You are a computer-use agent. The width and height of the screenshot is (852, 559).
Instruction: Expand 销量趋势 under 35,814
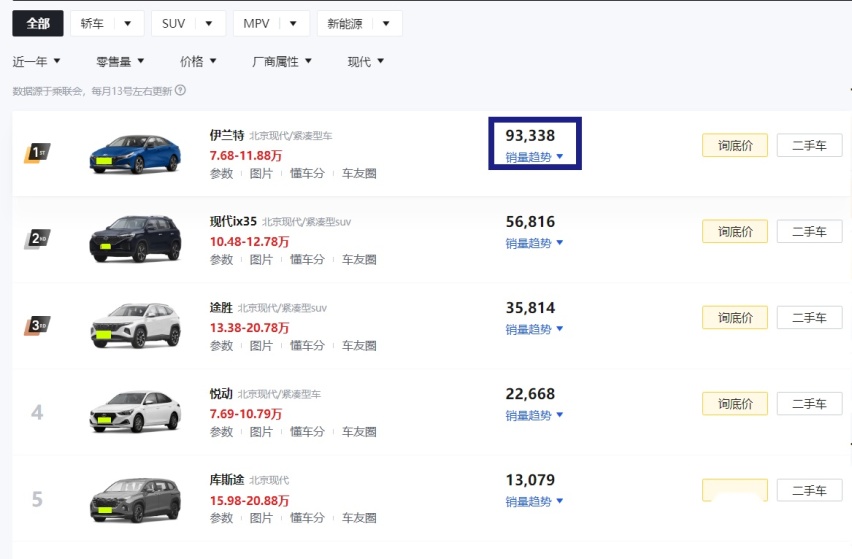(x=534, y=329)
